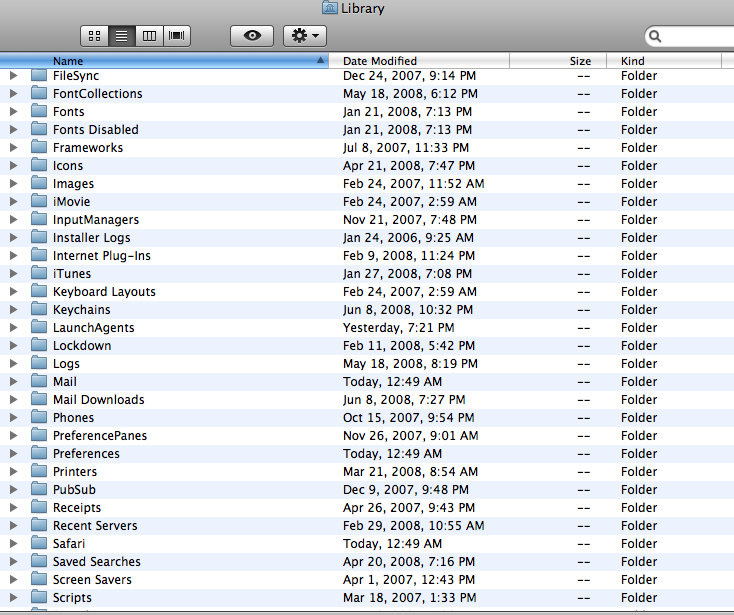Select the Installer Logs folder icon
Screen dimensions: 734x615
pyautogui.click(x=39, y=237)
